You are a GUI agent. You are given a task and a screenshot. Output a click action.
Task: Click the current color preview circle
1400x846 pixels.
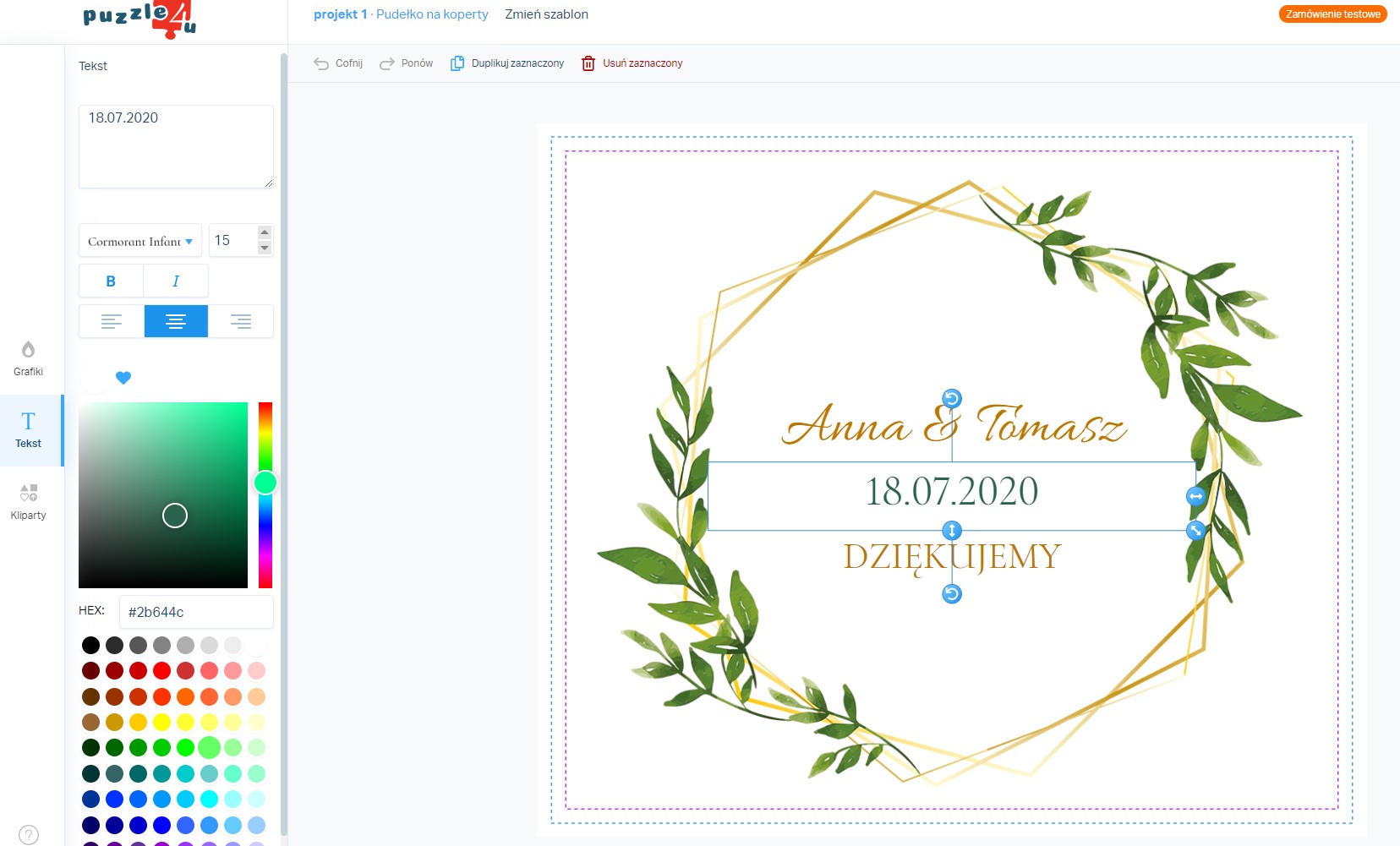tap(95, 378)
